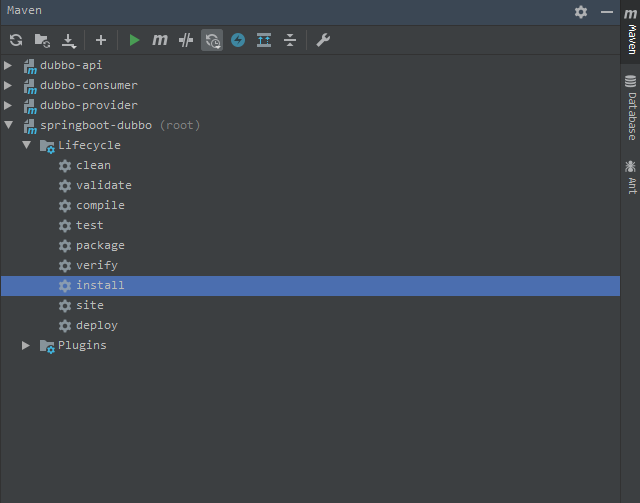Run the selected Maven build
This screenshot has width=640, height=503.
(x=134, y=40)
